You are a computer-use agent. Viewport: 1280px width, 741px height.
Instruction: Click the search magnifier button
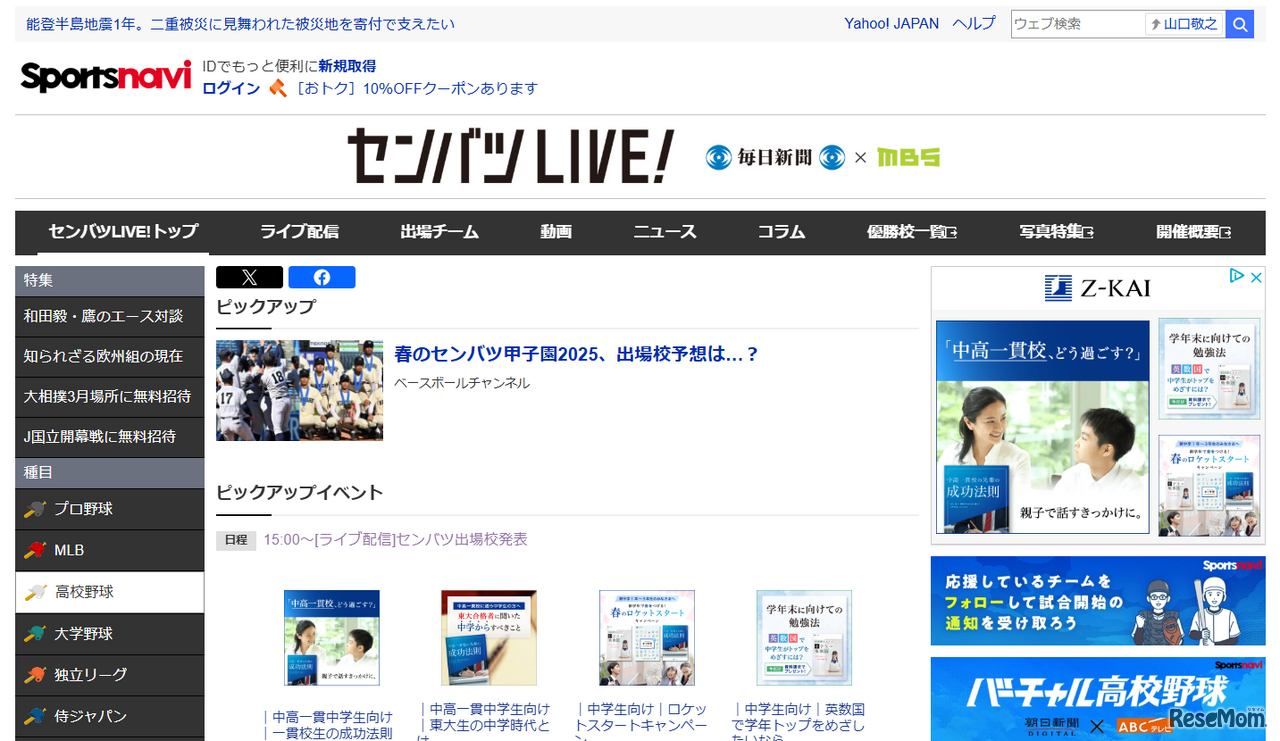coord(1240,24)
